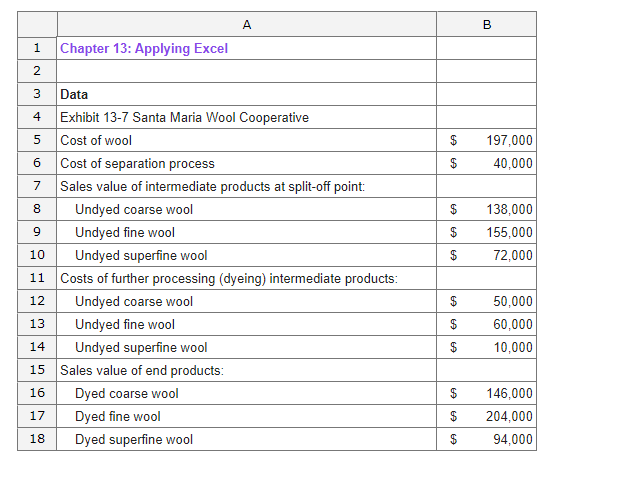Viewport: 619px width, 483px height.
Task: Select column B header
Action: [486, 24]
